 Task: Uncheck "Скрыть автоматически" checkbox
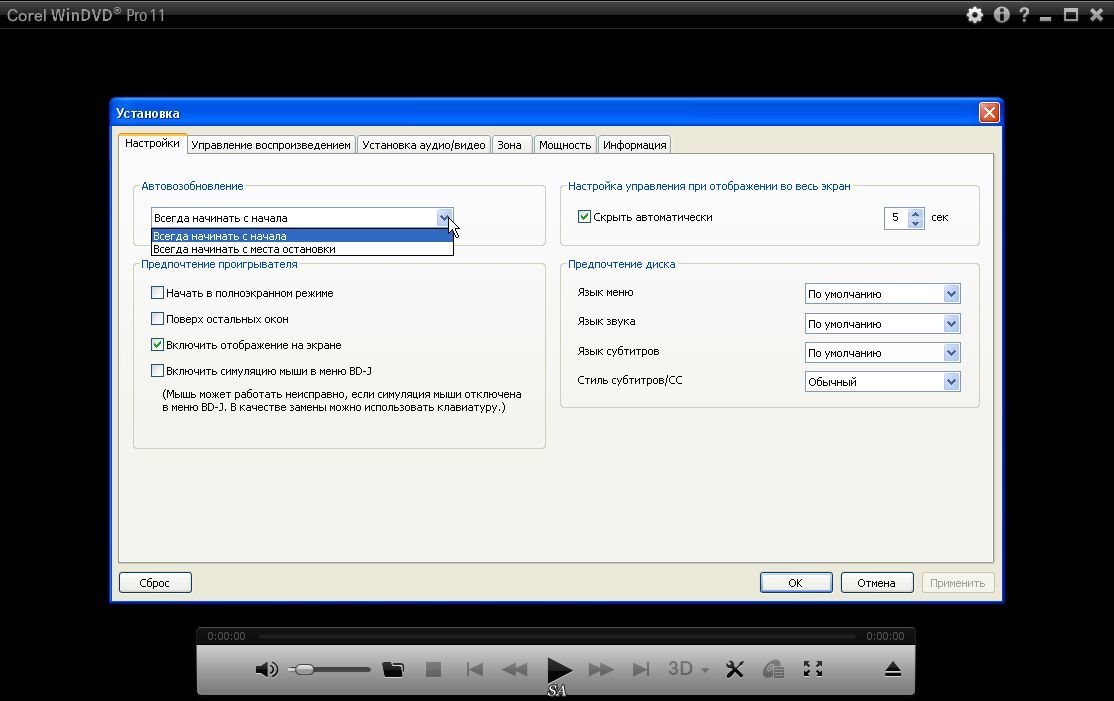pos(585,217)
